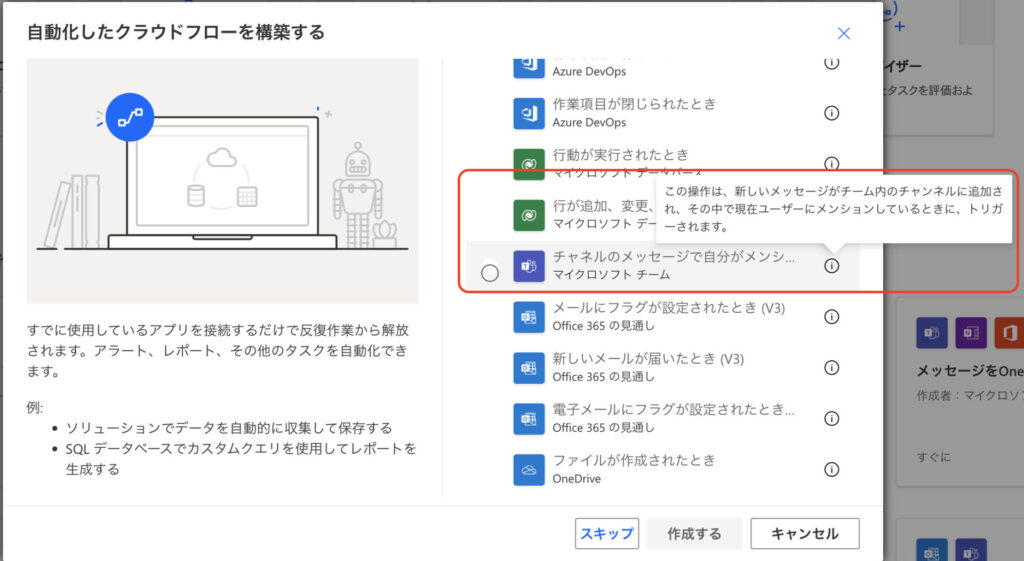Click the Dataverse icon beside 行動が実行されたとき

click(x=529, y=164)
